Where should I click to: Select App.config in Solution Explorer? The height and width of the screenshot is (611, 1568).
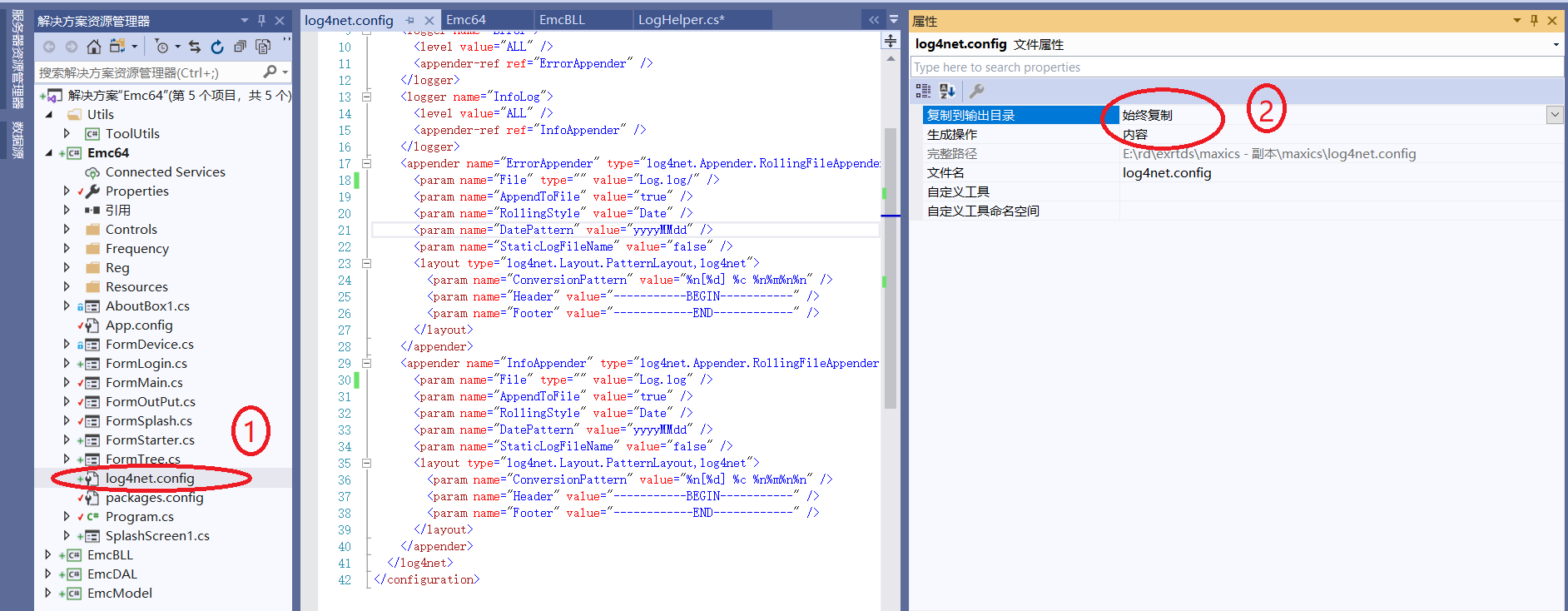(139, 325)
